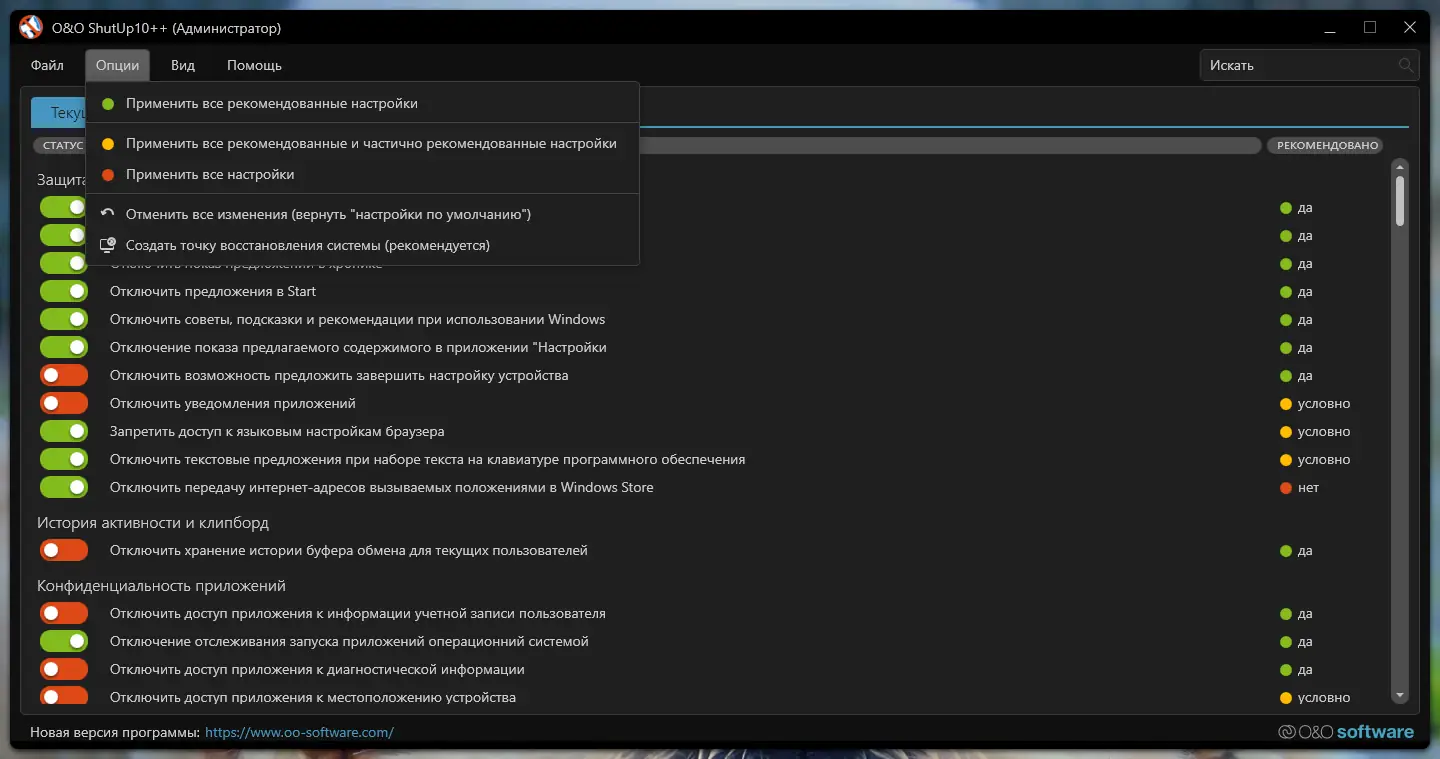Switch off текстовые предложения при наборе toggle
1440x759 pixels.
[64, 460]
